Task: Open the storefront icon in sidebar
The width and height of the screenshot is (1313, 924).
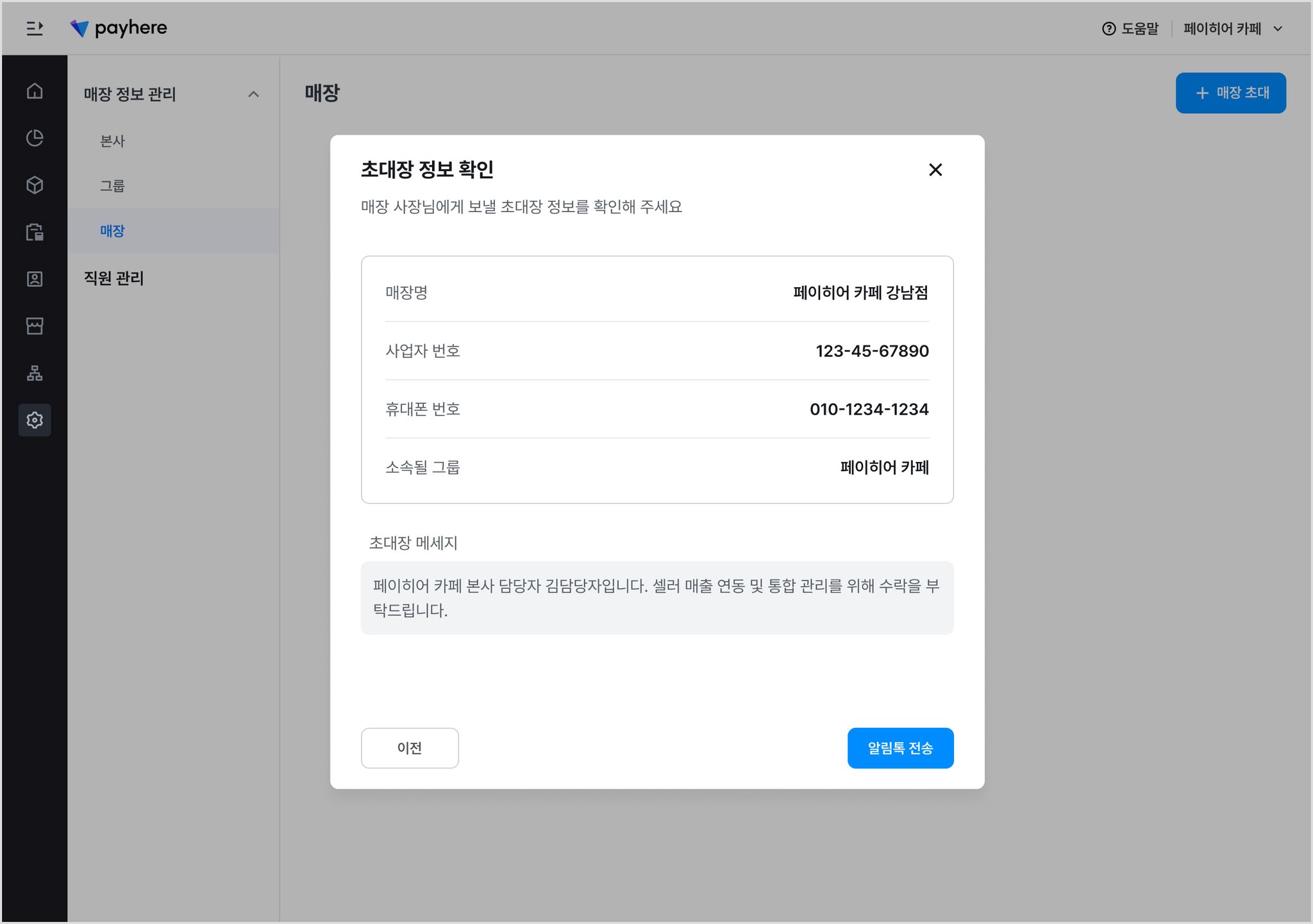Action: click(x=35, y=326)
